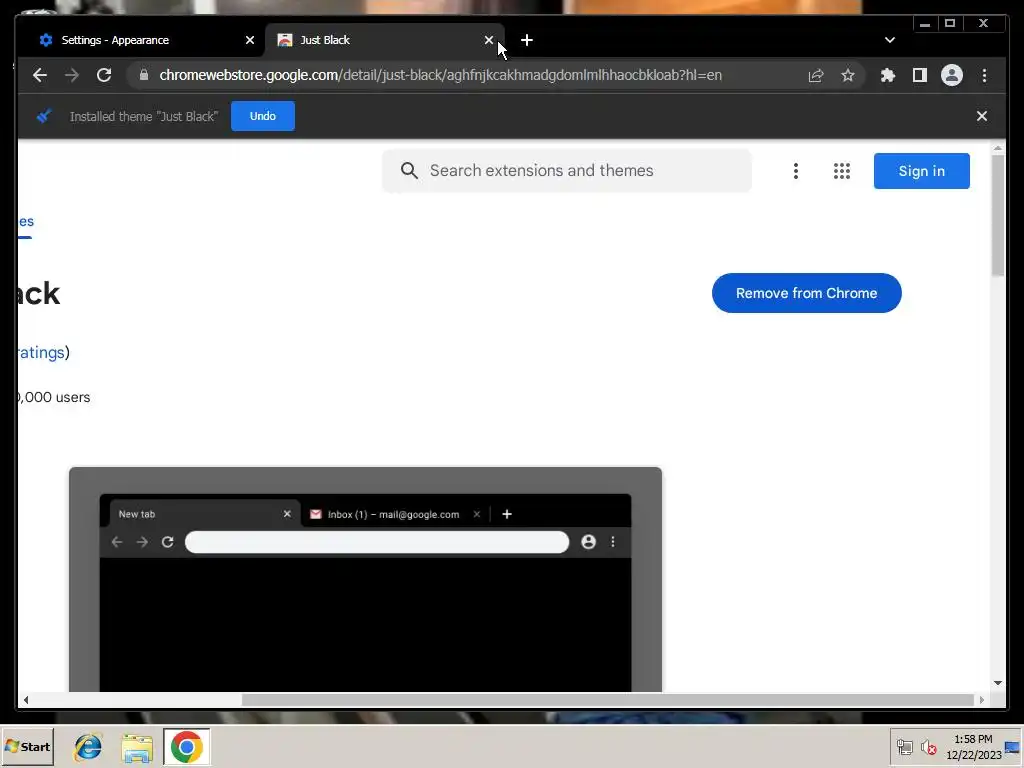Bookmark the page with the star icon
Image resolution: width=1024 pixels, height=768 pixels.
(x=848, y=76)
